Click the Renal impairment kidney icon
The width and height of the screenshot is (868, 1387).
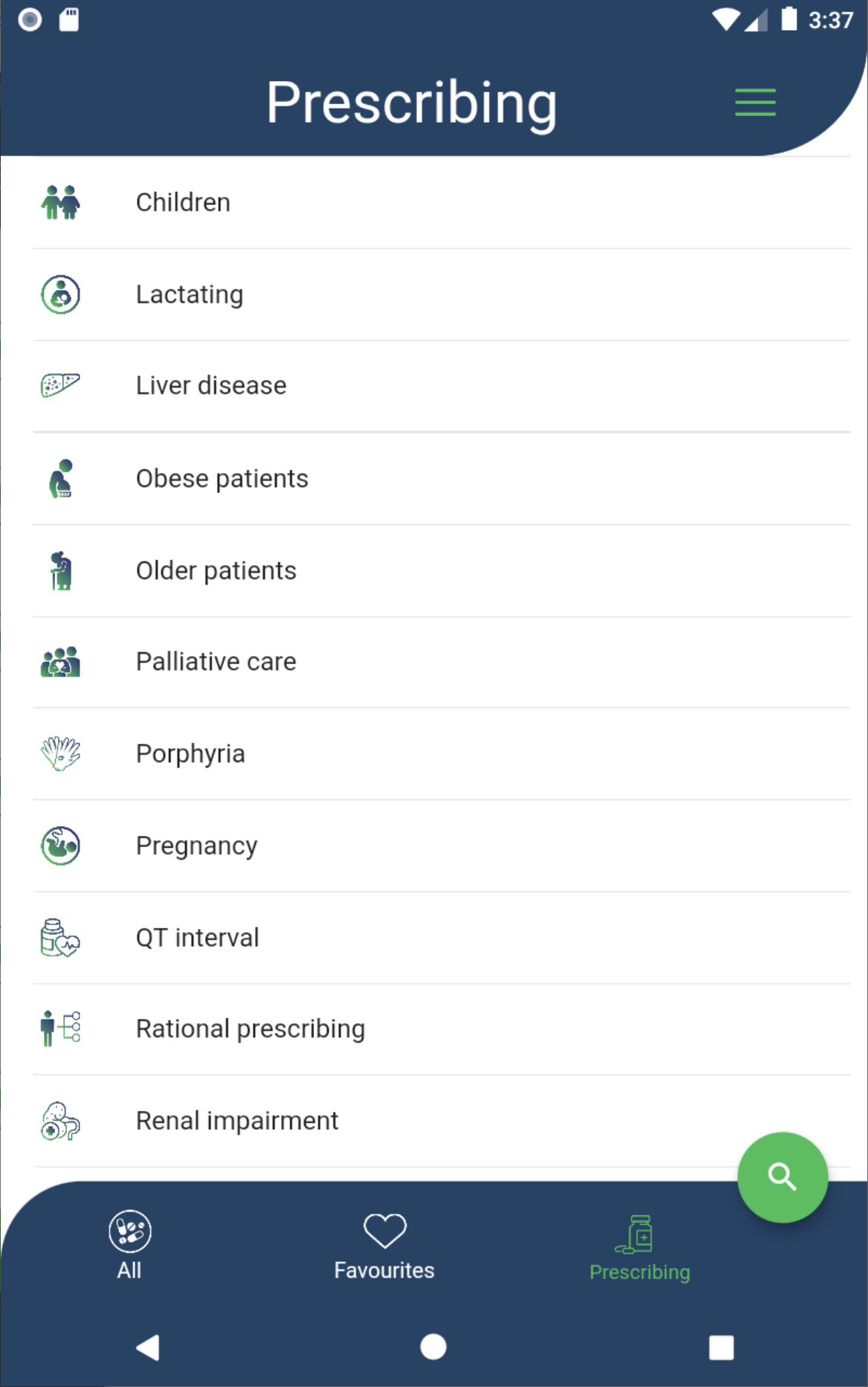60,1121
